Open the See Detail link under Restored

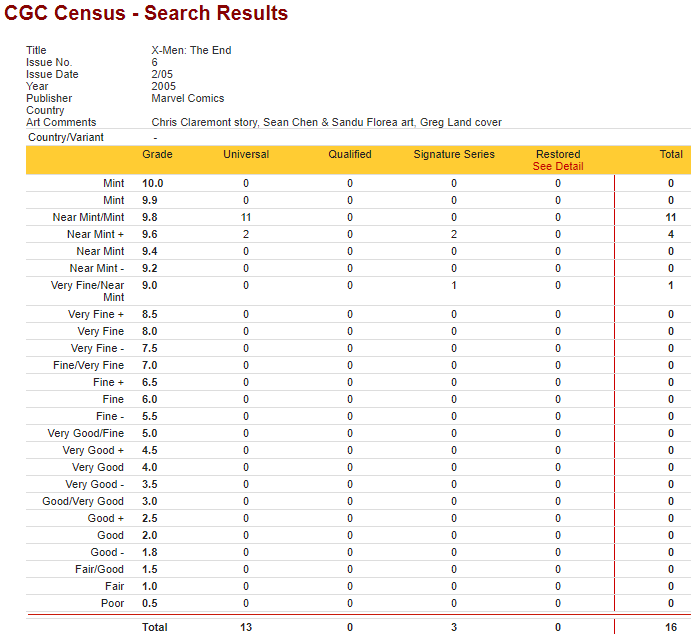click(558, 167)
